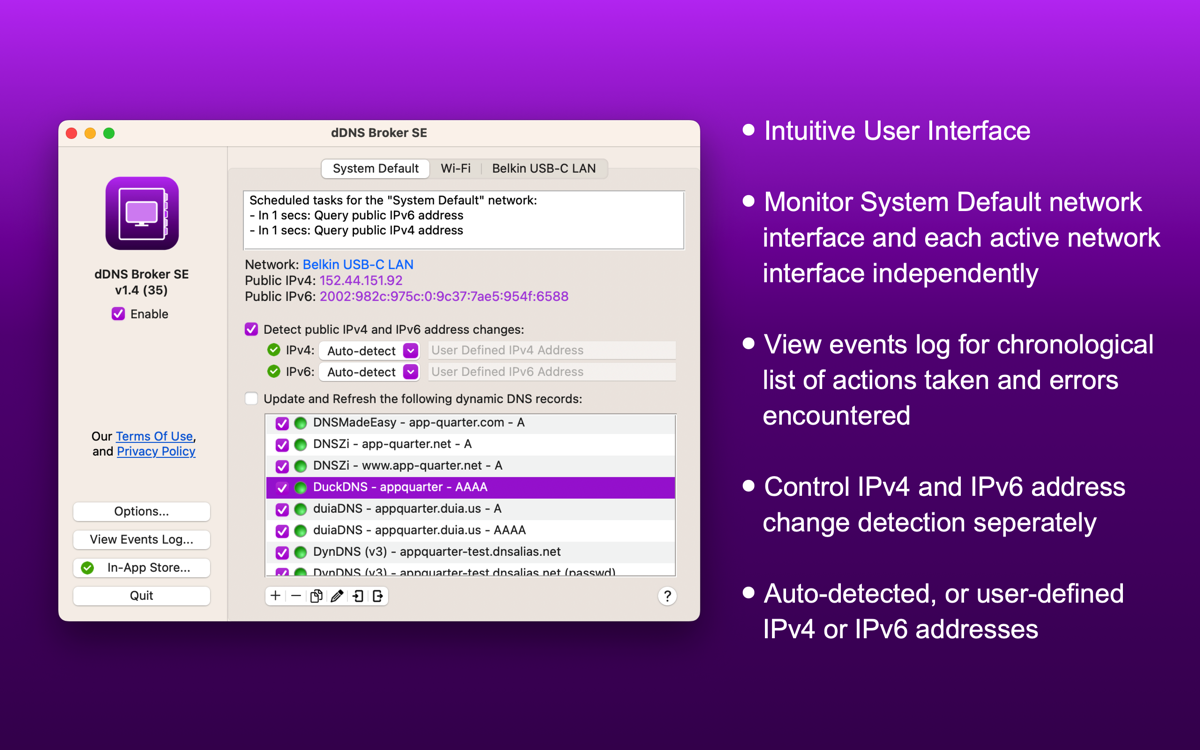Import DNS records using import icon

click(x=358, y=596)
